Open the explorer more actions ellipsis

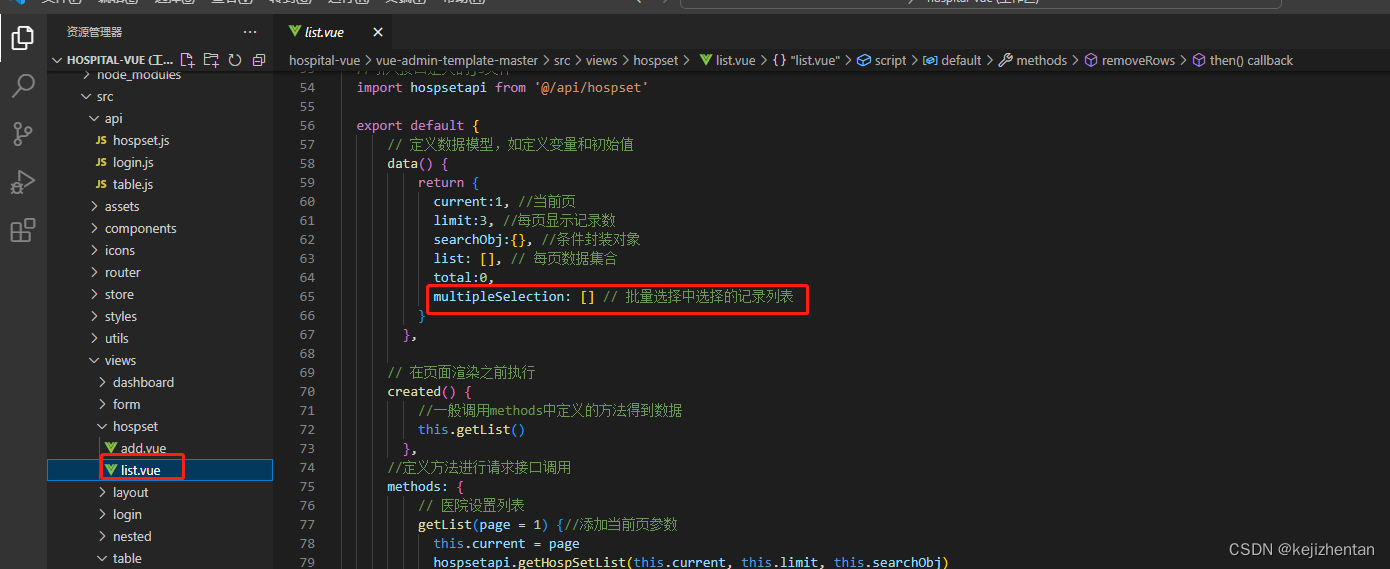250,32
